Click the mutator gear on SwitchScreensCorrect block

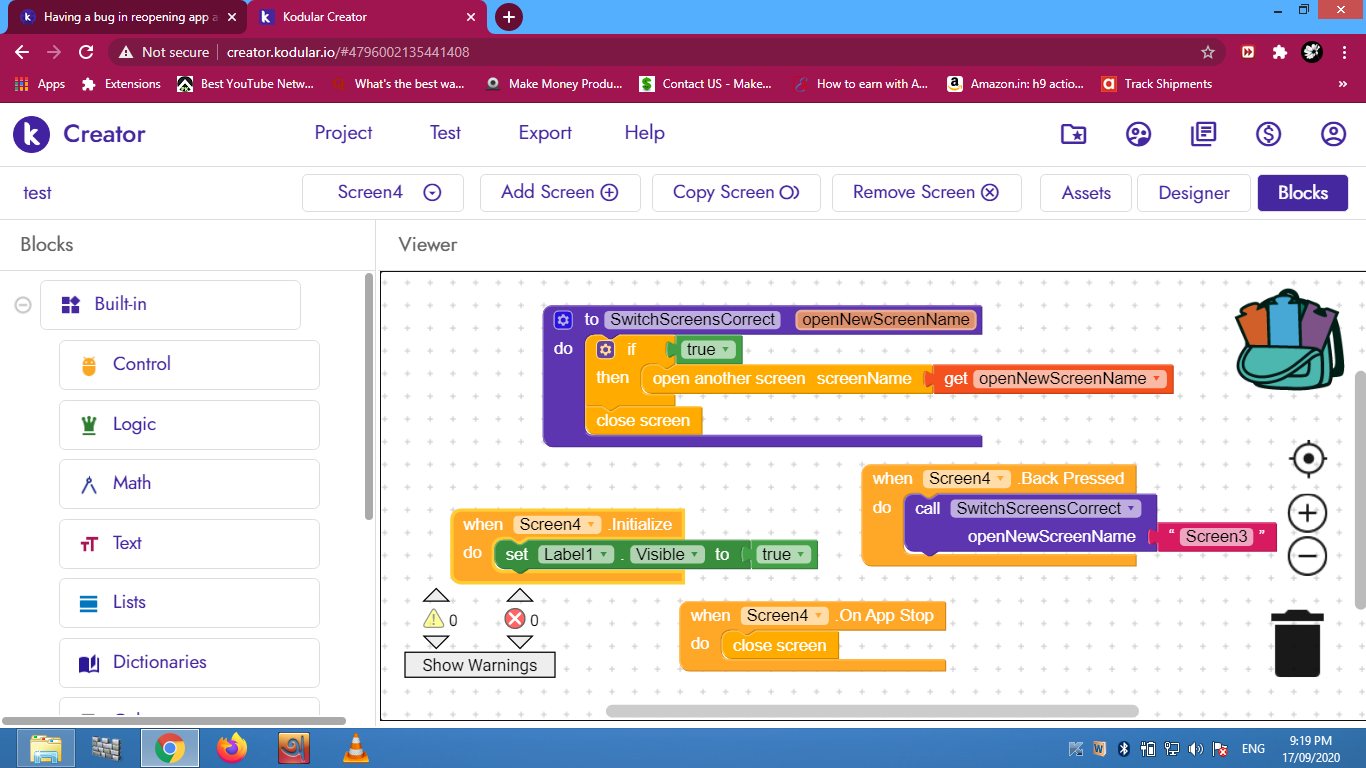[x=563, y=320]
